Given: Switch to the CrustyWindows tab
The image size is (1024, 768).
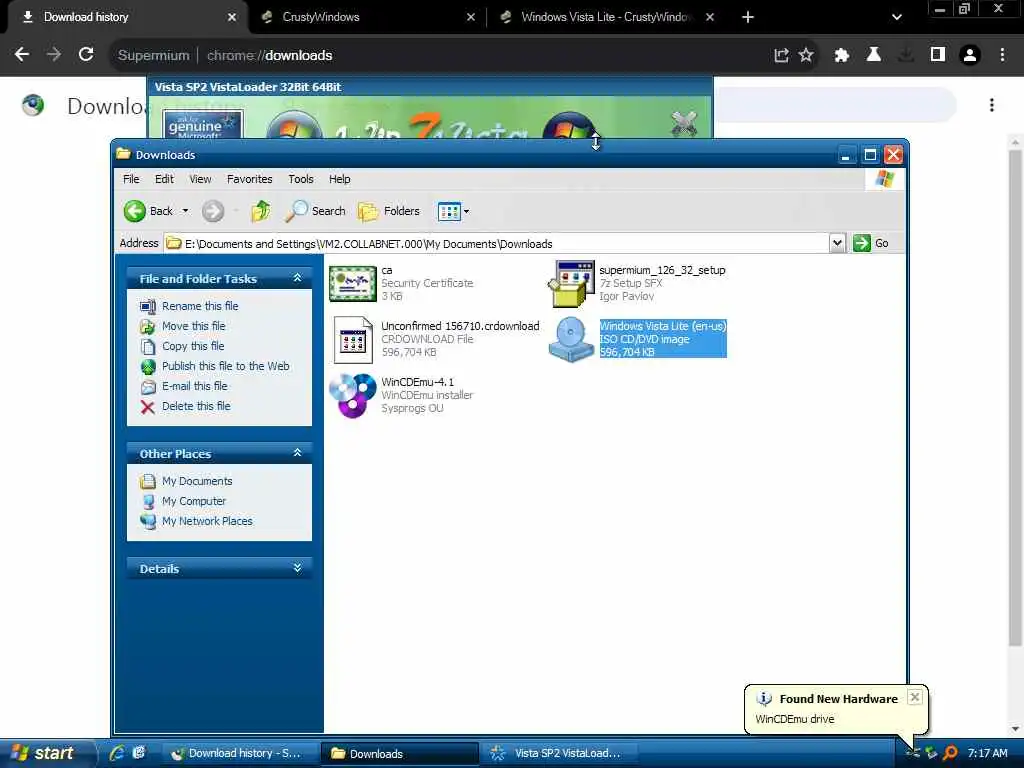Looking at the screenshot, I should click(368, 17).
